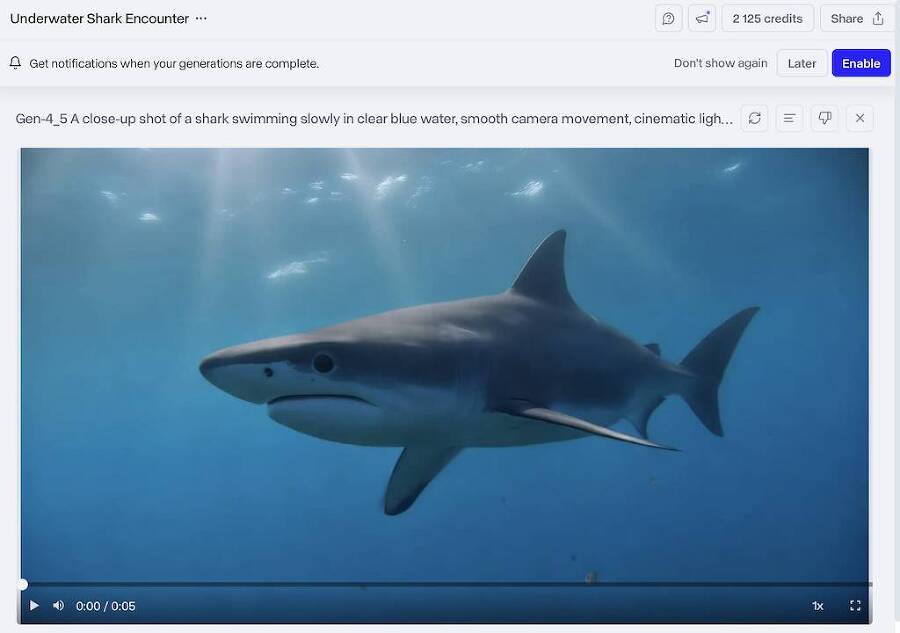900x633 pixels.
Task: Enable generation notifications
Action: coord(861,63)
